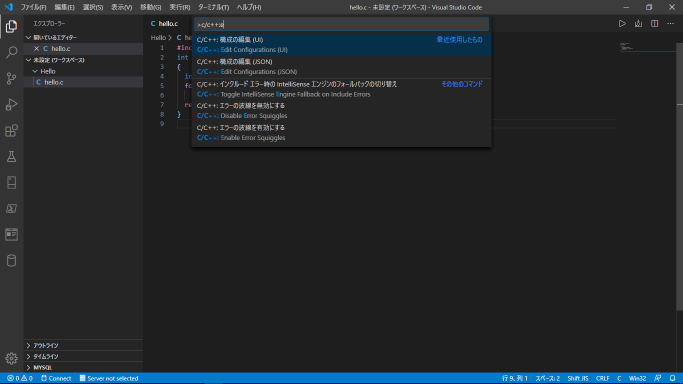The height and width of the screenshot is (384, 683).
Task: Click errors and warnings count in status bar
Action: coord(20,378)
